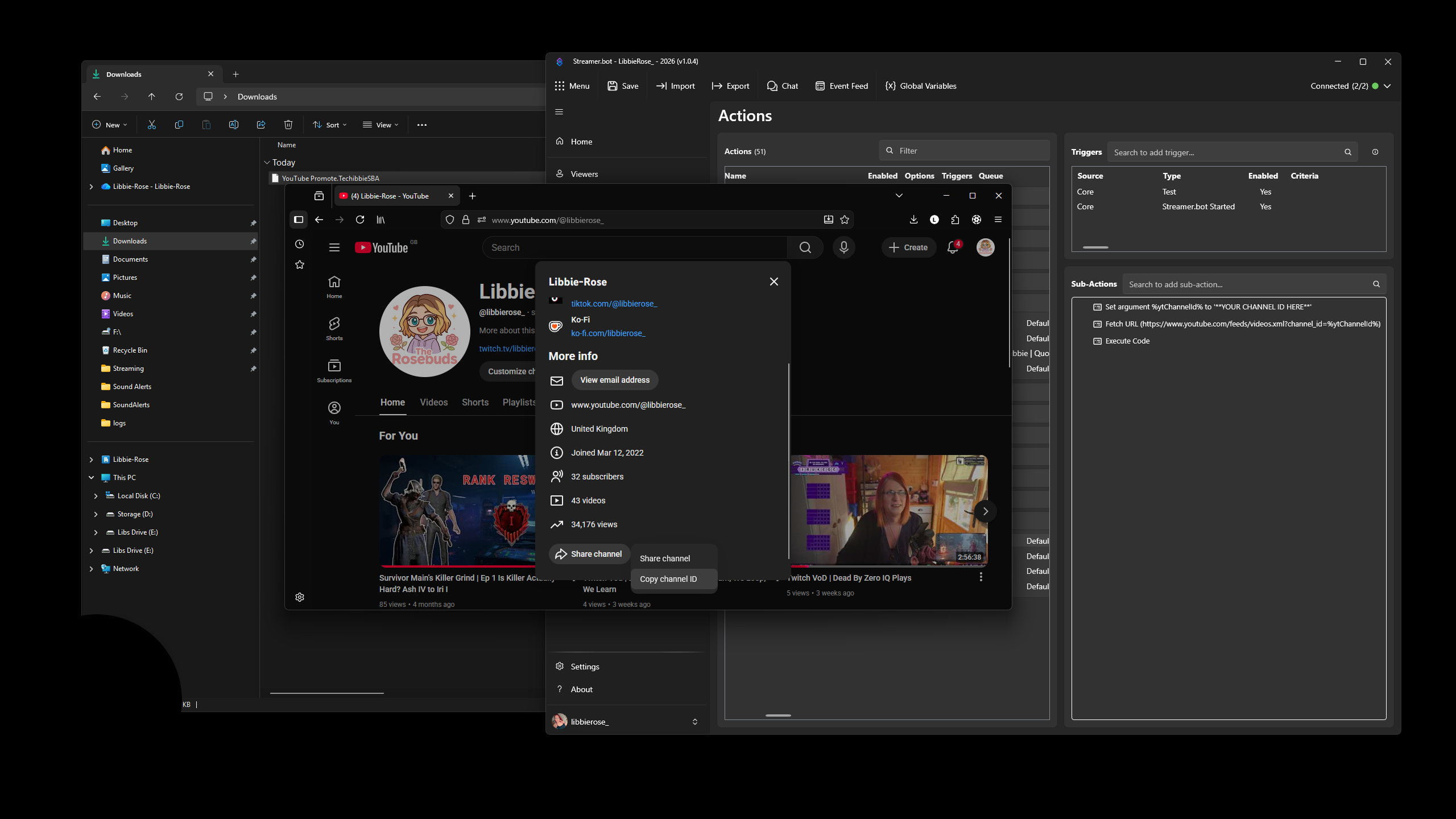Select the Streamer.bot Started trigger row
Viewport: 1456px width, 819px height.
(1228, 206)
